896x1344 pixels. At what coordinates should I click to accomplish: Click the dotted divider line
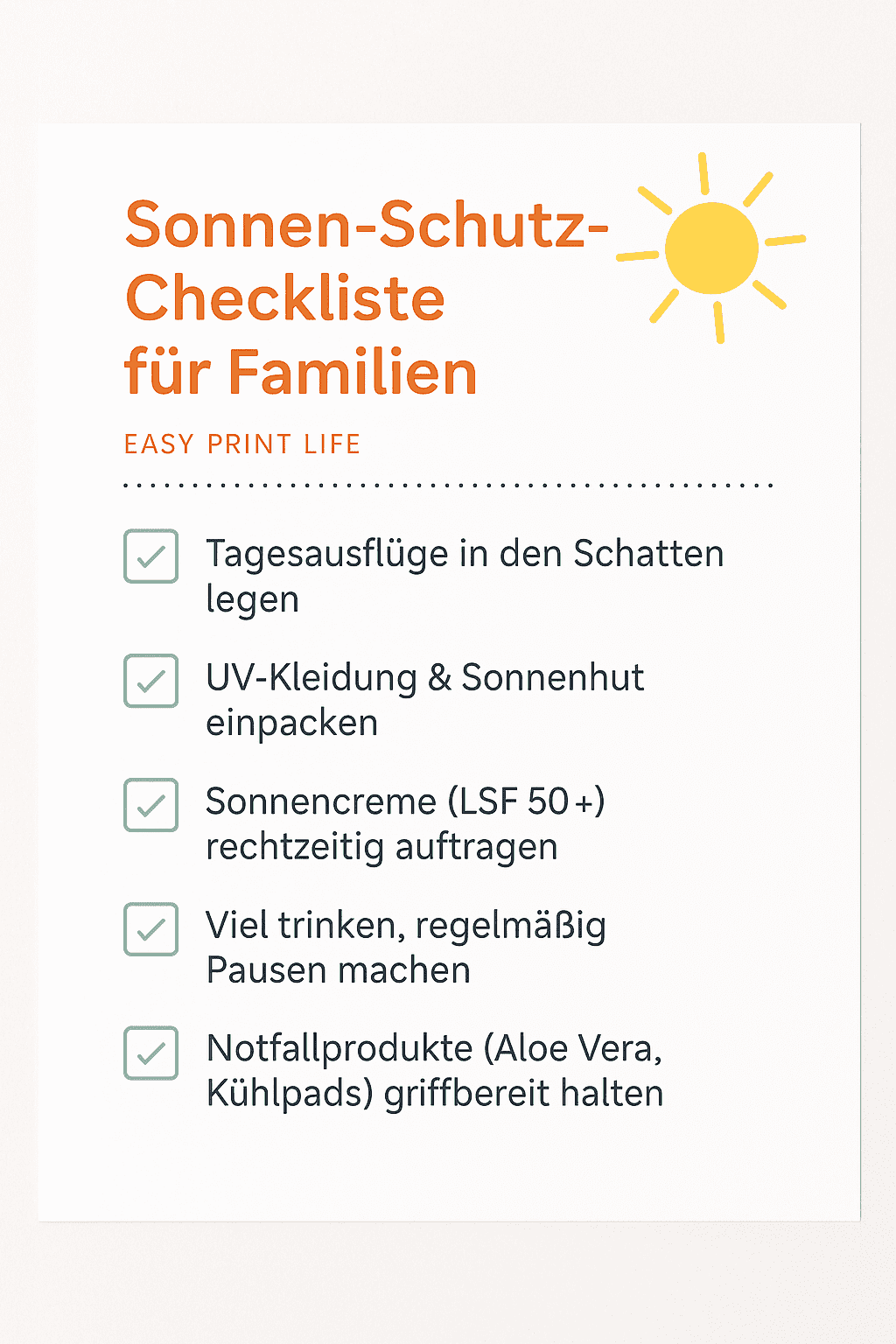tap(448, 485)
